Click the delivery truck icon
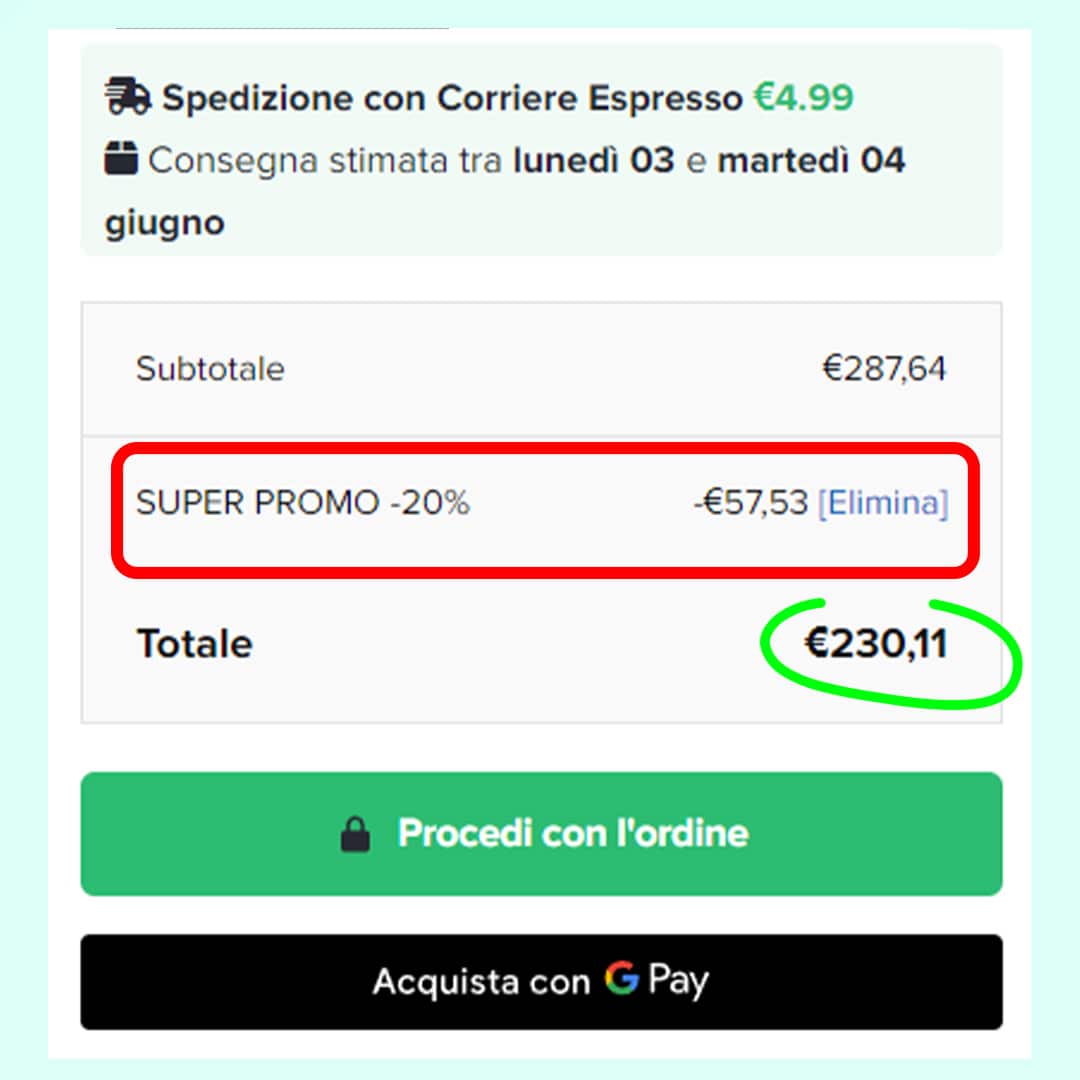This screenshot has width=1080, height=1080. [127, 98]
